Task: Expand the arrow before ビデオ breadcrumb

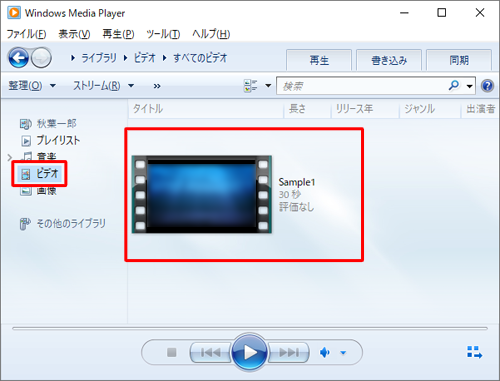Action: (125, 58)
